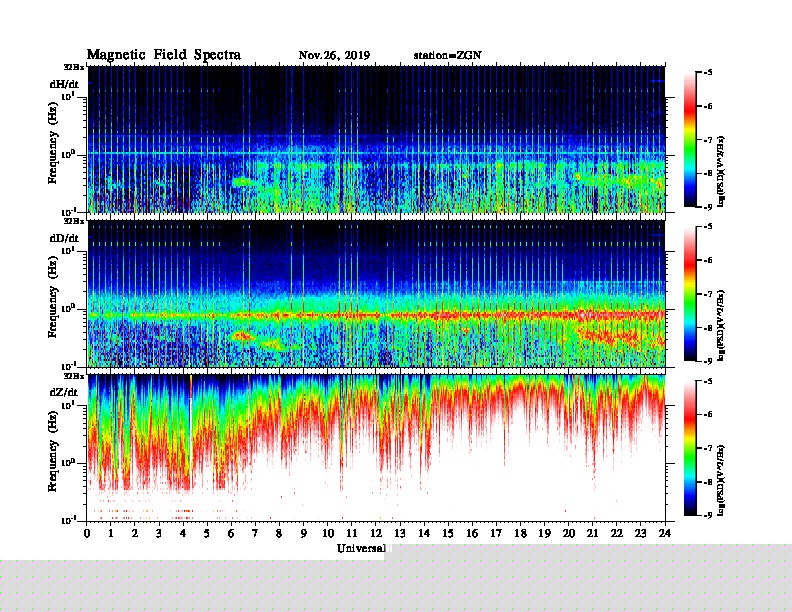Click hour 12 on the time axis

click(x=376, y=533)
